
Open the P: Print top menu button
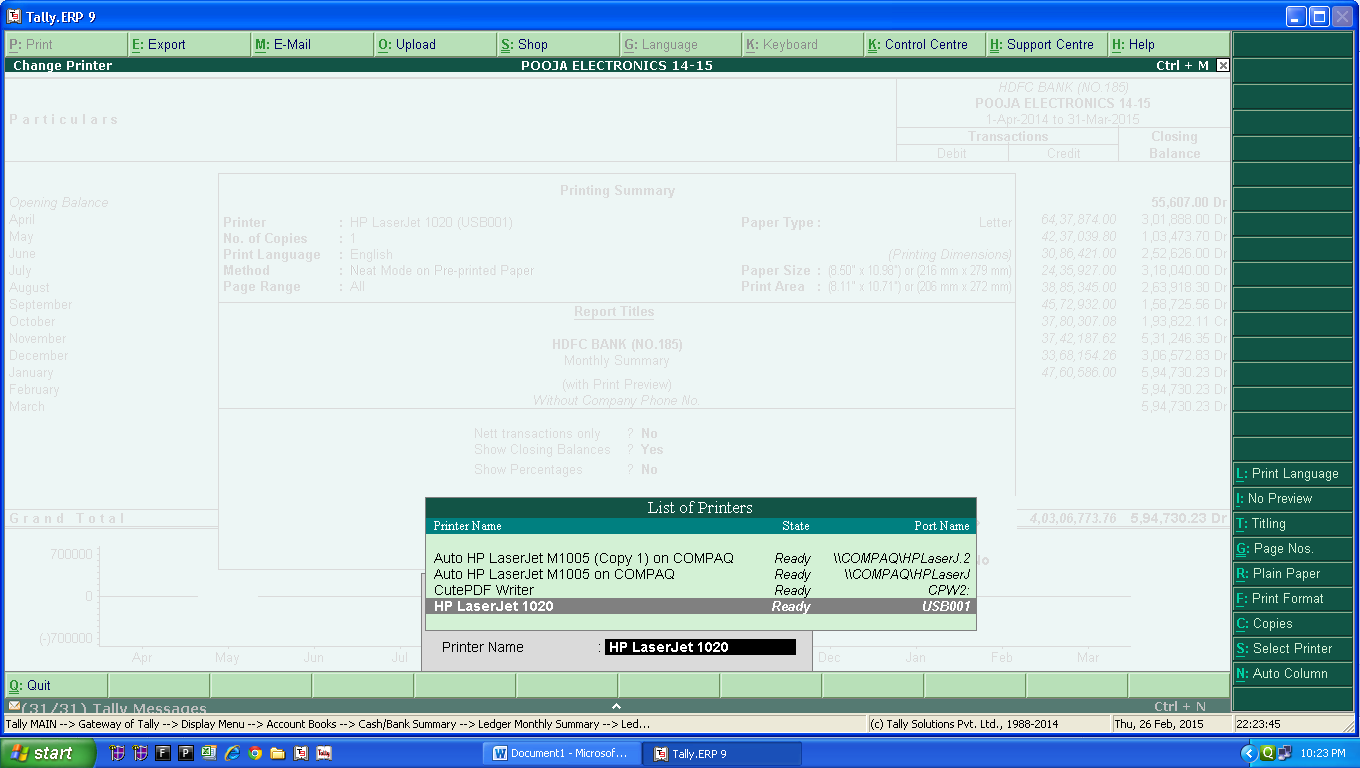pyautogui.click(x=66, y=44)
